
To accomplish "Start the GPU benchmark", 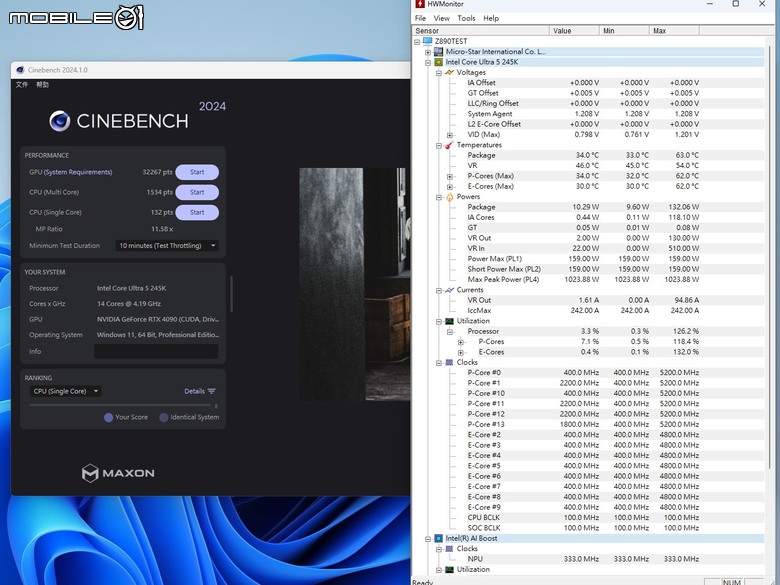I will [x=197, y=172].
